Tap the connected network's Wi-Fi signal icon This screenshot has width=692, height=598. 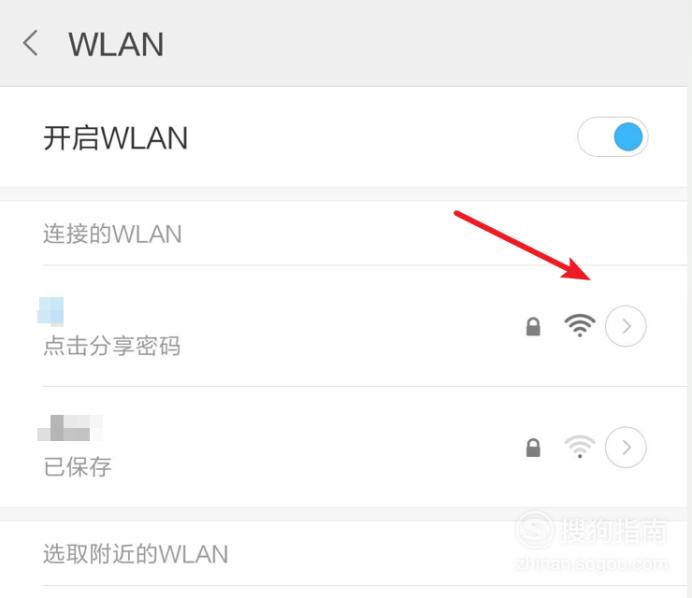(x=580, y=325)
